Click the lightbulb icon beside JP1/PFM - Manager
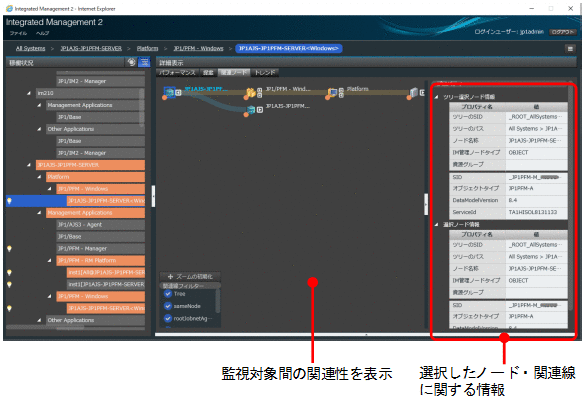This screenshot has height=405, width=584. (x=10, y=249)
